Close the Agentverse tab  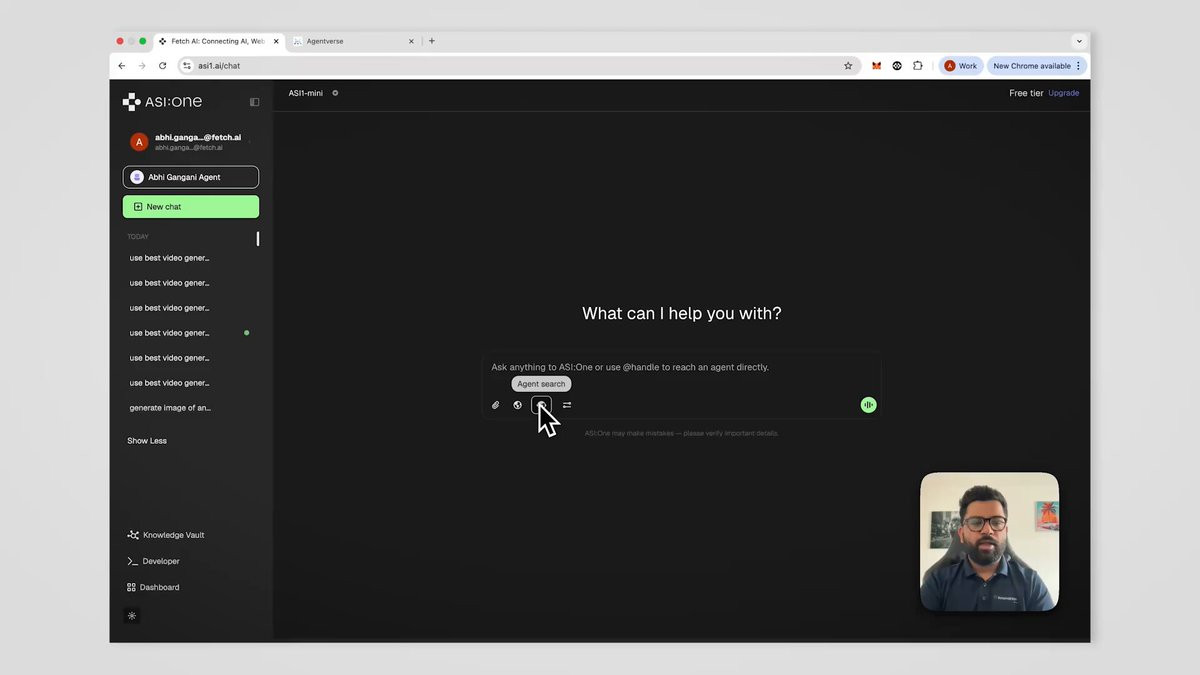[x=411, y=41]
